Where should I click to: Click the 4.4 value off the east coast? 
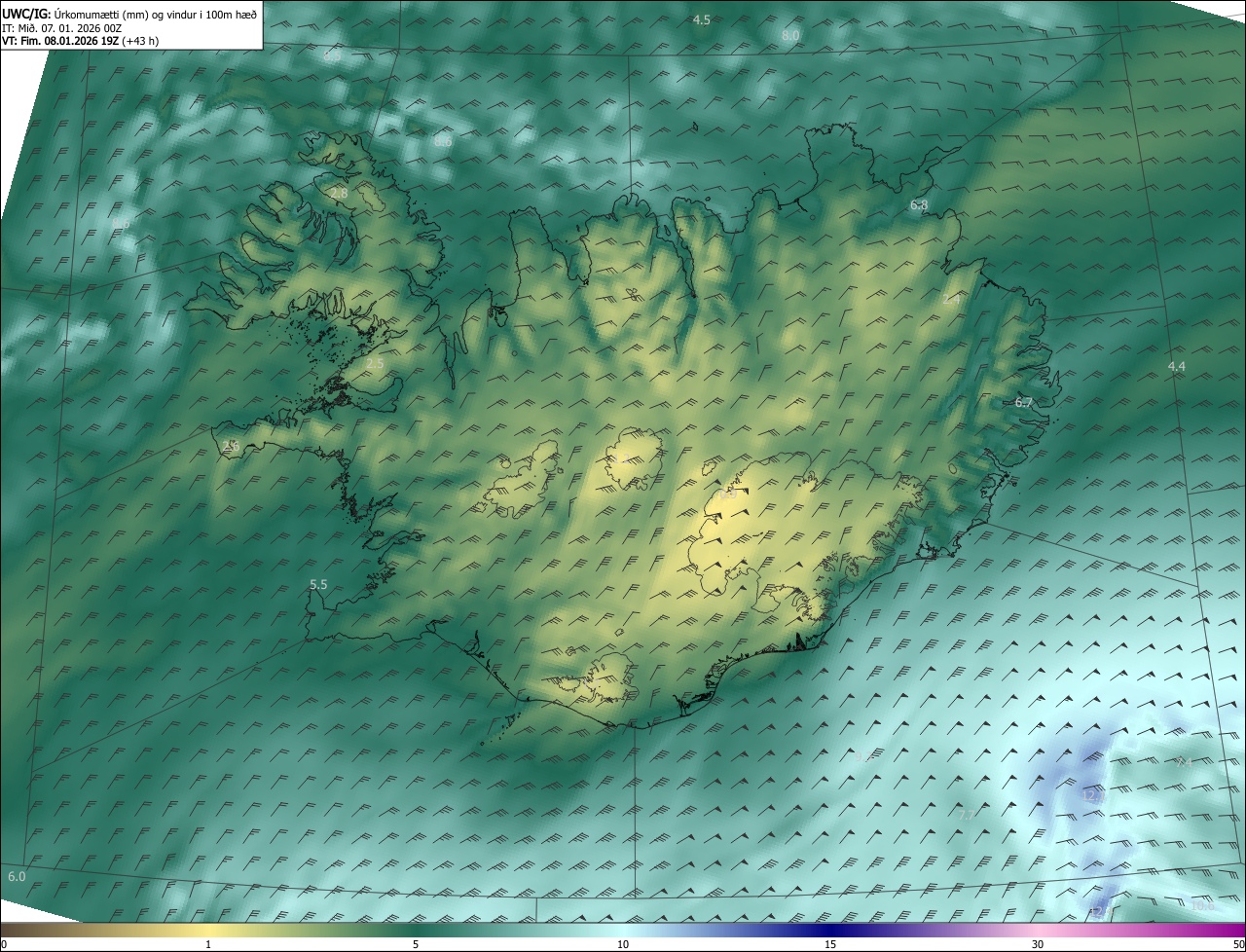(1177, 366)
